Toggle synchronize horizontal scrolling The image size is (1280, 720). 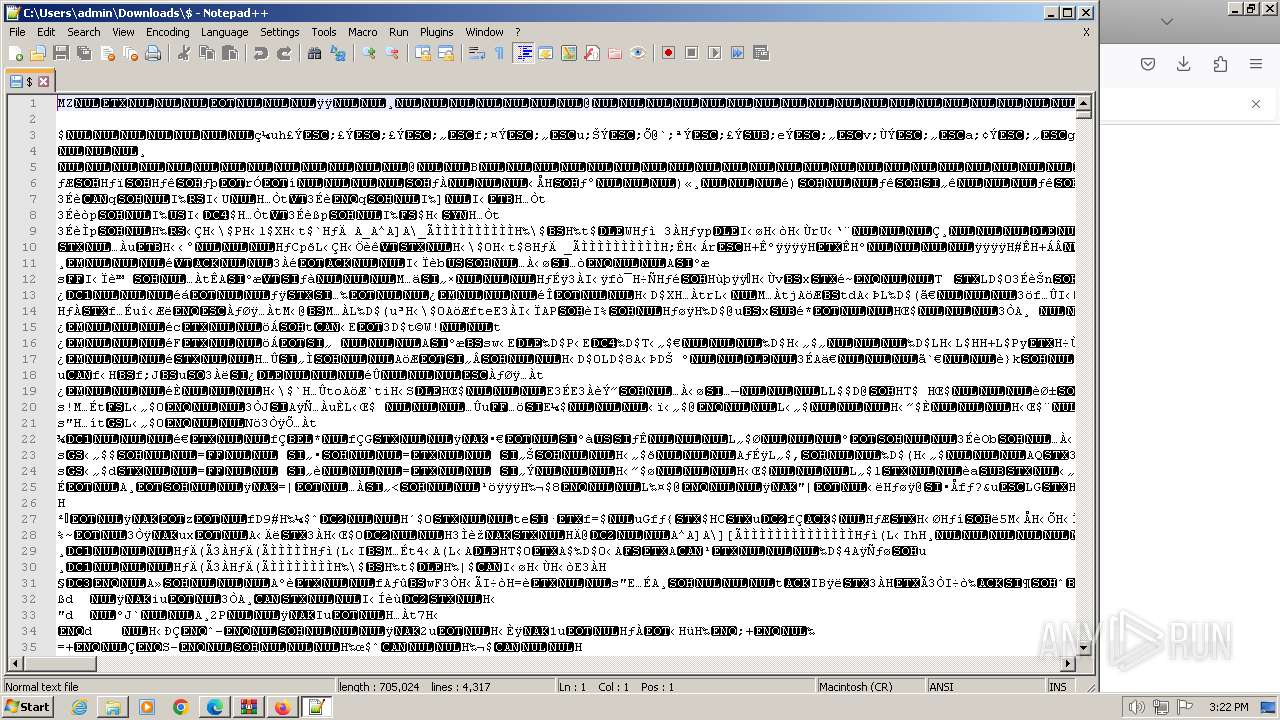pyautogui.click(x=446, y=53)
